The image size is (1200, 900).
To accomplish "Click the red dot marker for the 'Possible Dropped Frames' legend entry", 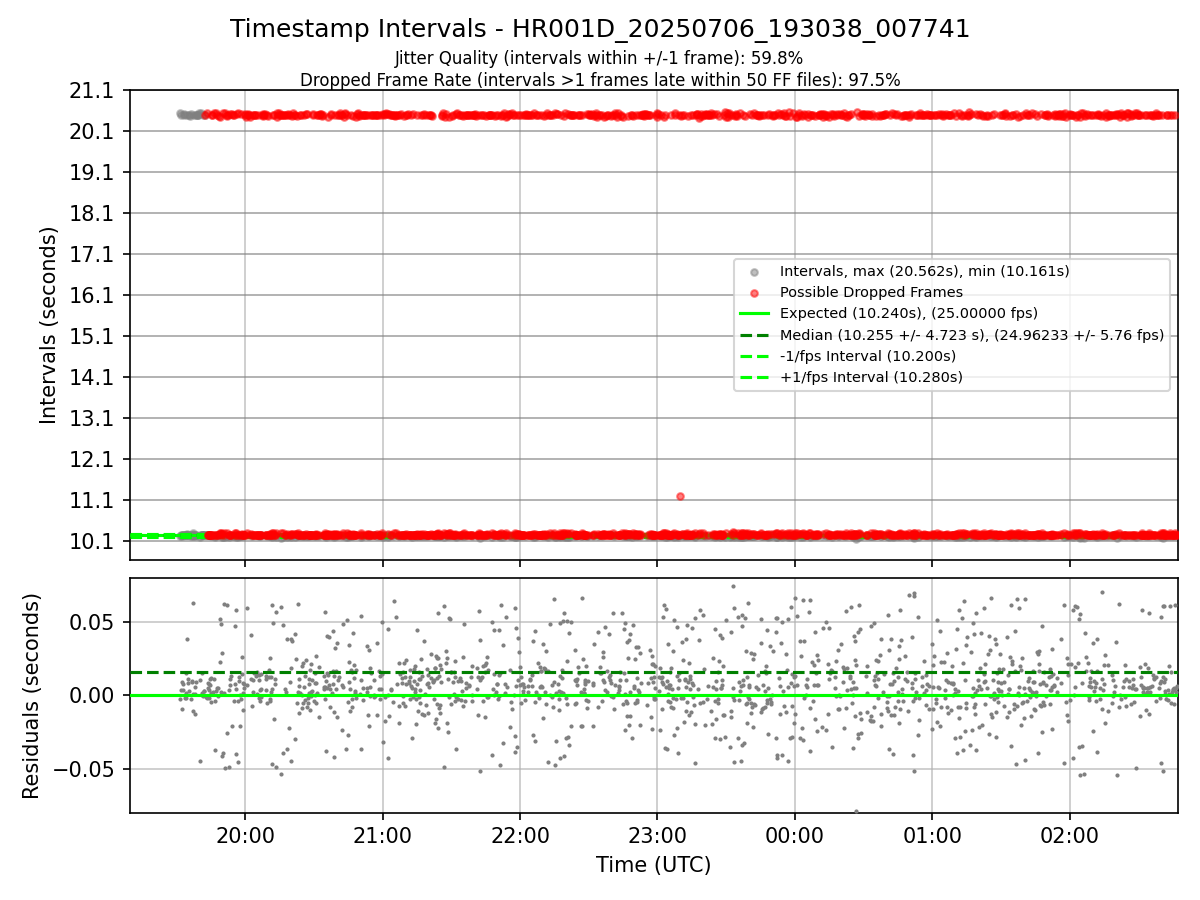I will pyautogui.click(x=754, y=293).
